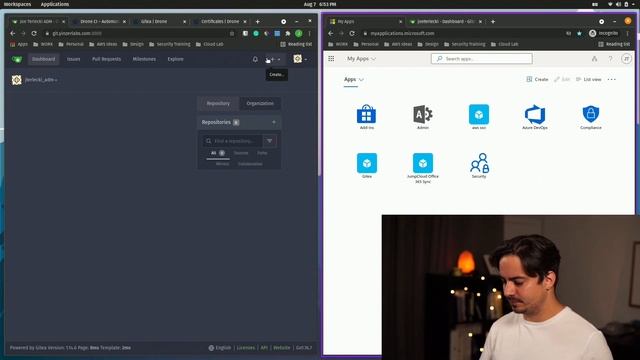
Task: Click the Gitea notifications bell icon
Action: 255,59
